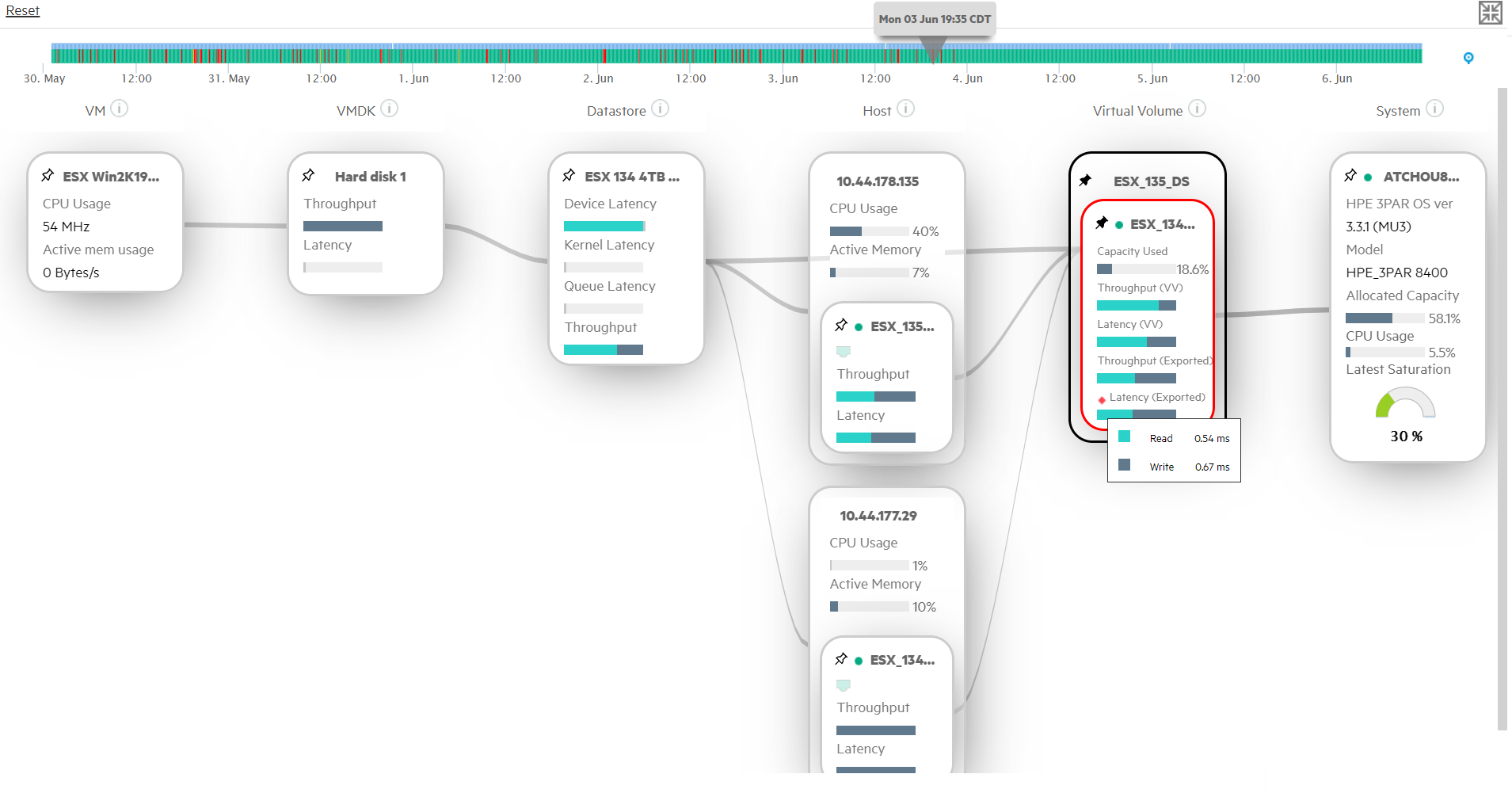The image size is (1512, 793).
Task: Open the VM column info icon
Action: click(x=119, y=109)
